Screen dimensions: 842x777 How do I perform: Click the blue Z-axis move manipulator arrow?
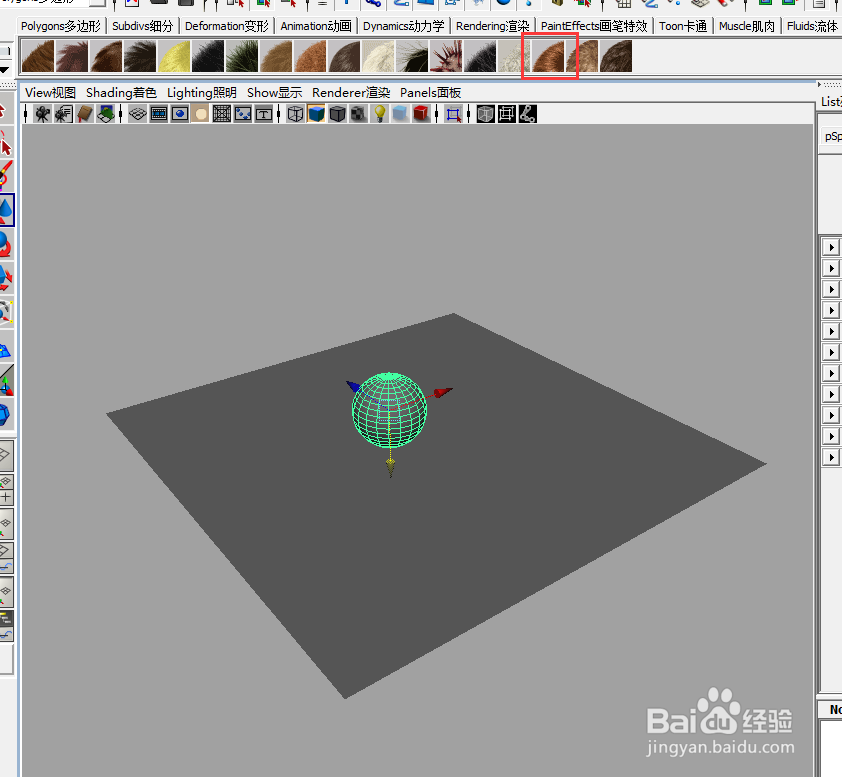point(354,386)
